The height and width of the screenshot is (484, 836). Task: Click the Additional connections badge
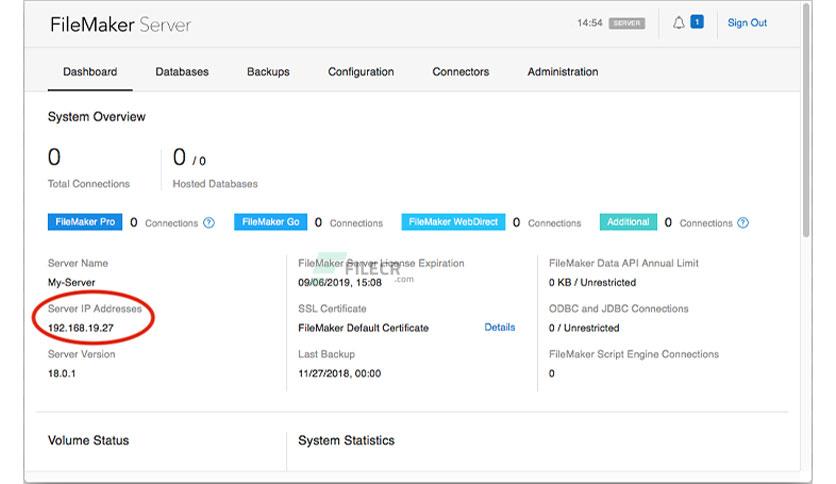coord(628,222)
